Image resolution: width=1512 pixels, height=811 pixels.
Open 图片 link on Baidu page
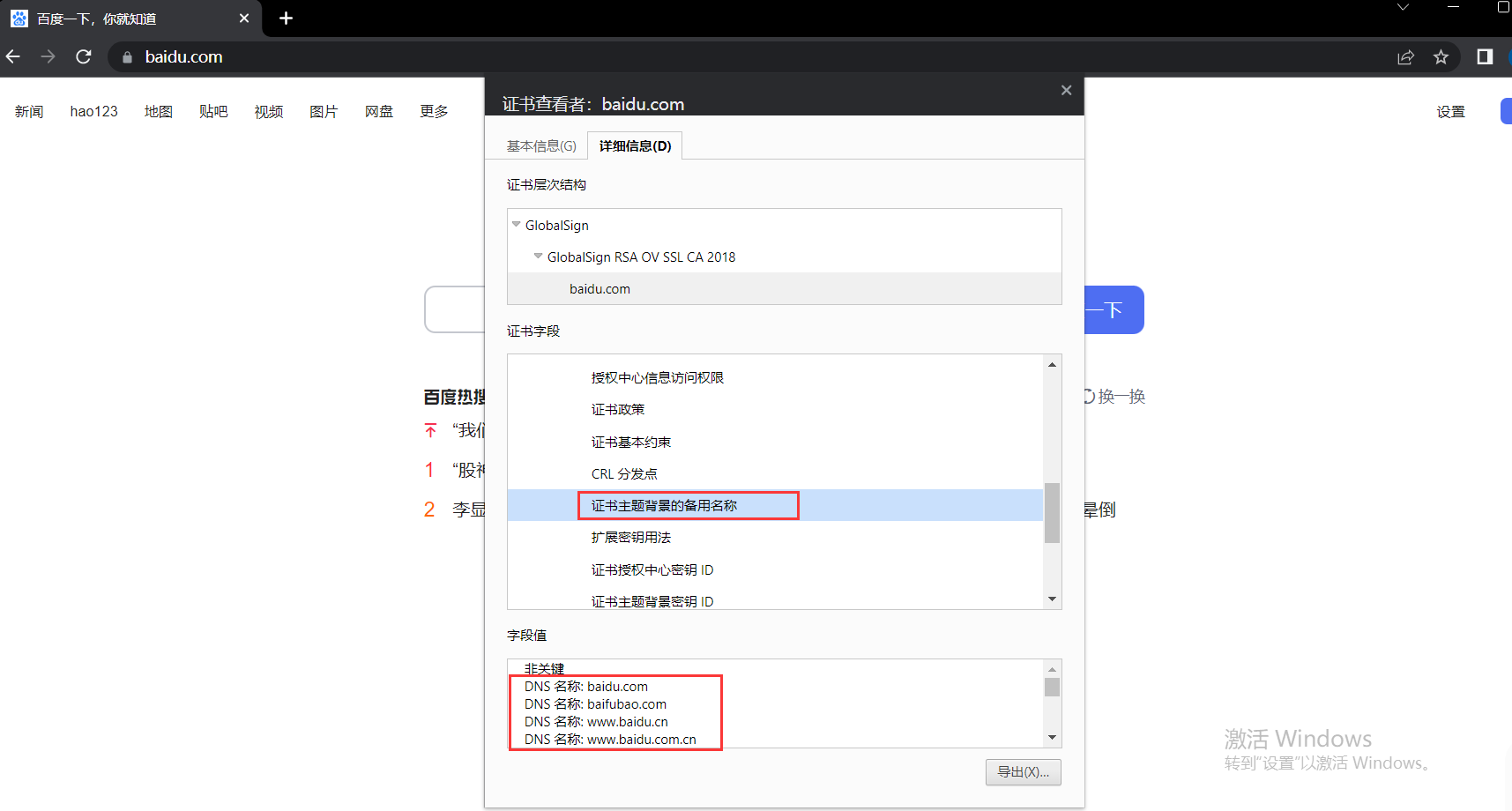point(324,111)
